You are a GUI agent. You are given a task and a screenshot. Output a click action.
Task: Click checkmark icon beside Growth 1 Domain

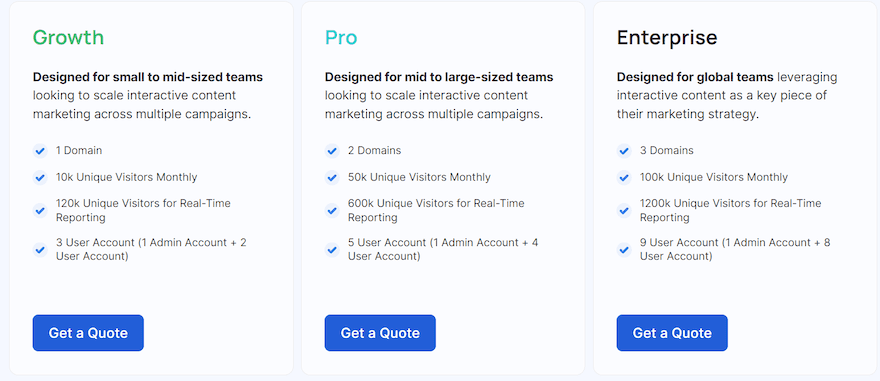tap(40, 151)
